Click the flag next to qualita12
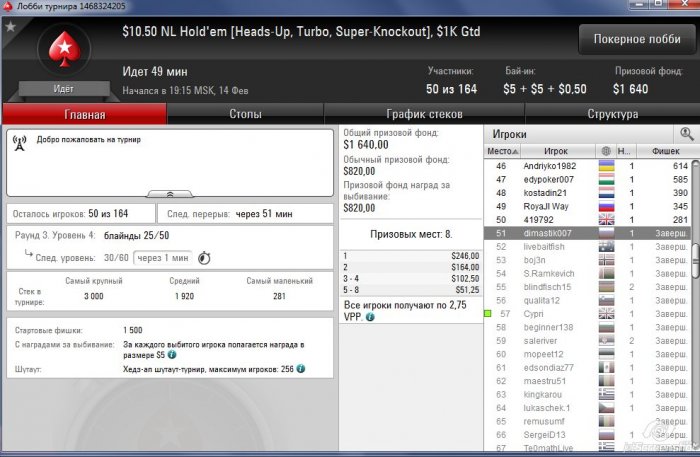Screen dimensions: 700x457 (x=606, y=300)
